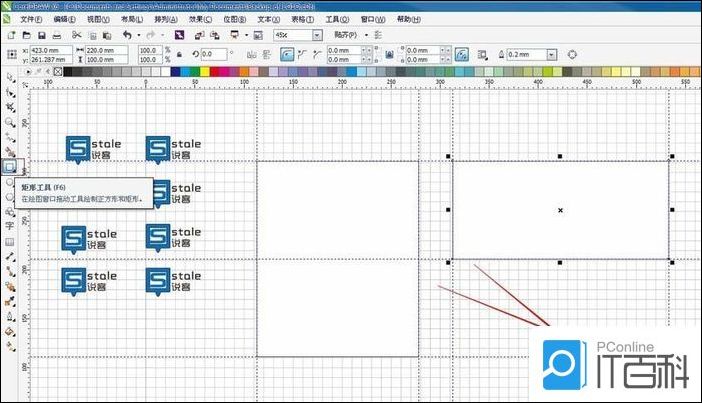
Task: Toggle edit corners together lock
Action: [389, 55]
